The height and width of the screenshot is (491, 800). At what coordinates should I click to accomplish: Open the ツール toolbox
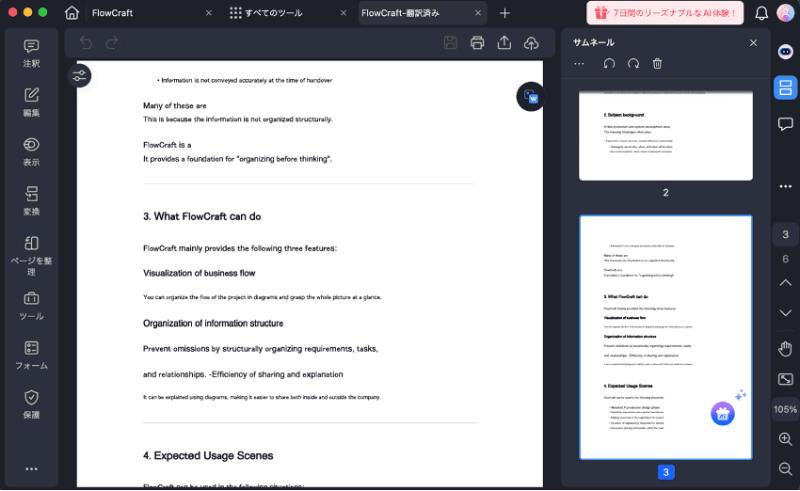[x=31, y=306]
